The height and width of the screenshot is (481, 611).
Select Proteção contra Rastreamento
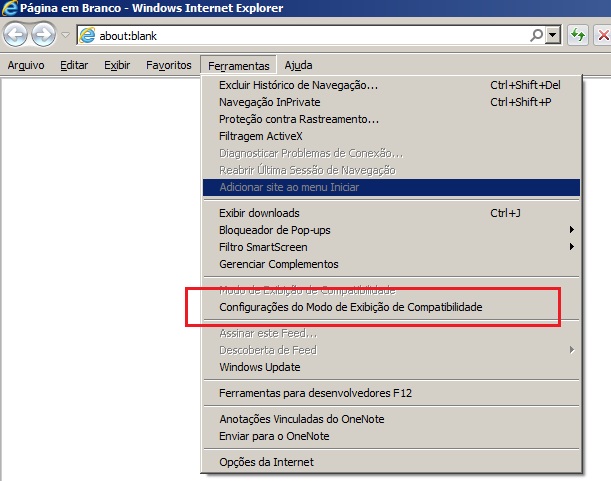(391, 119)
